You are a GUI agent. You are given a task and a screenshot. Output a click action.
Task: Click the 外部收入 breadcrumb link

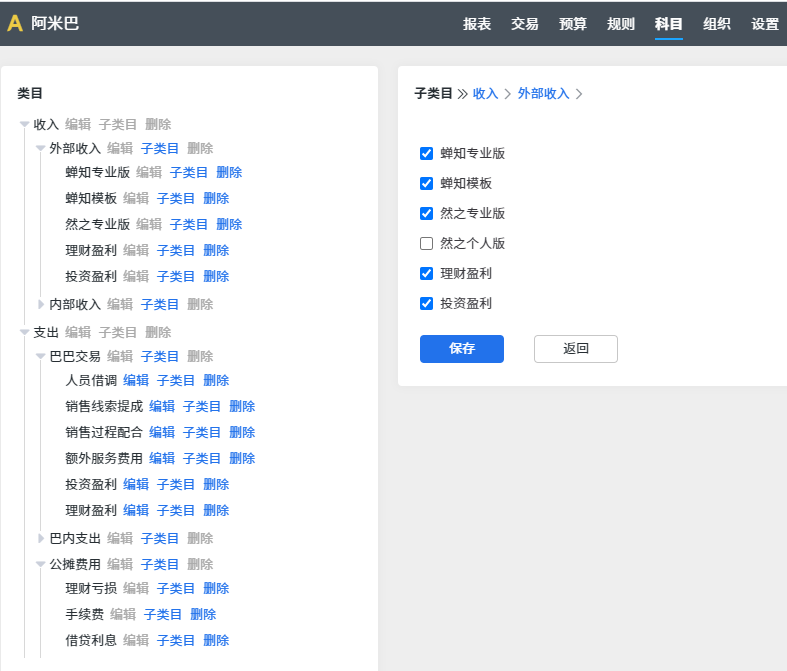pyautogui.click(x=544, y=93)
